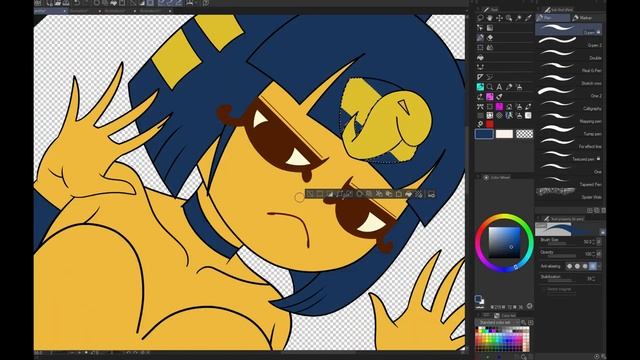Image resolution: width=640 pixels, height=360 pixels.
Task: Select the dashed rectangle selection tool
Action: click(x=480, y=47)
